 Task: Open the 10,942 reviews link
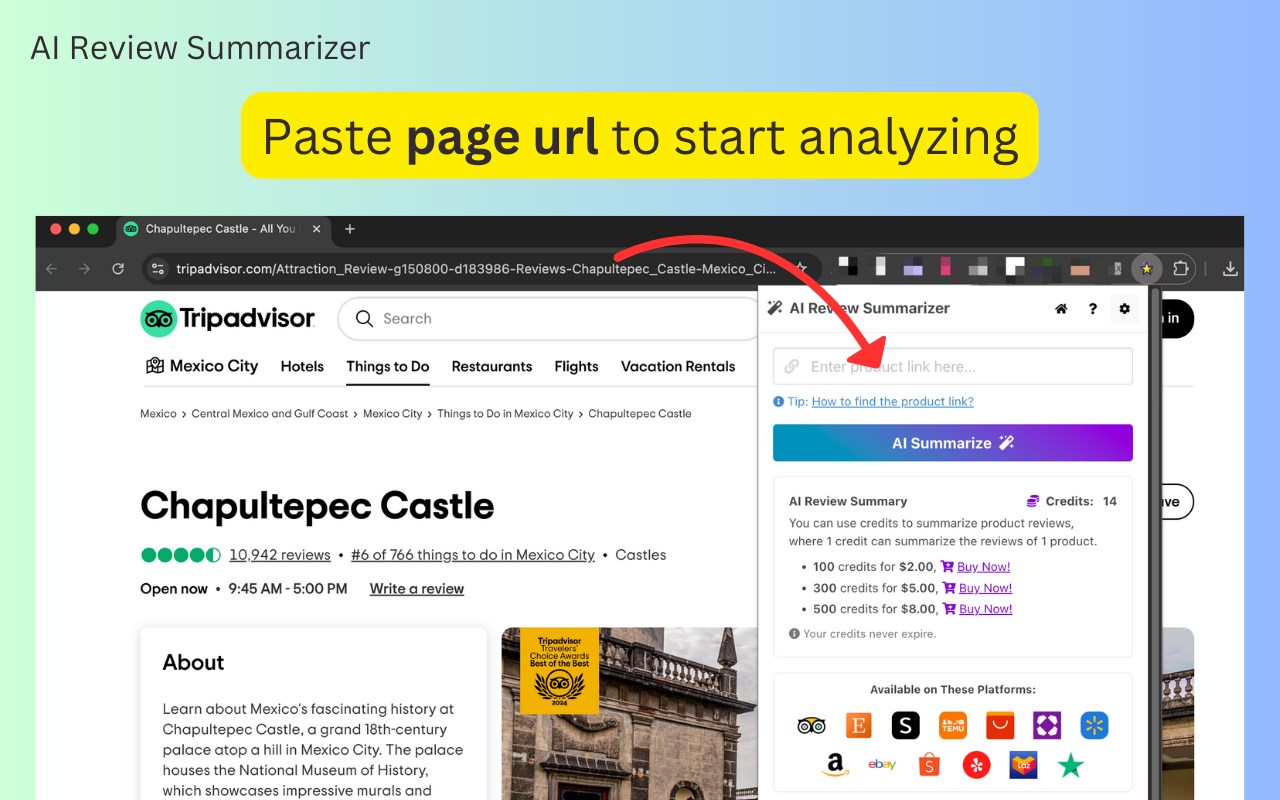280,555
